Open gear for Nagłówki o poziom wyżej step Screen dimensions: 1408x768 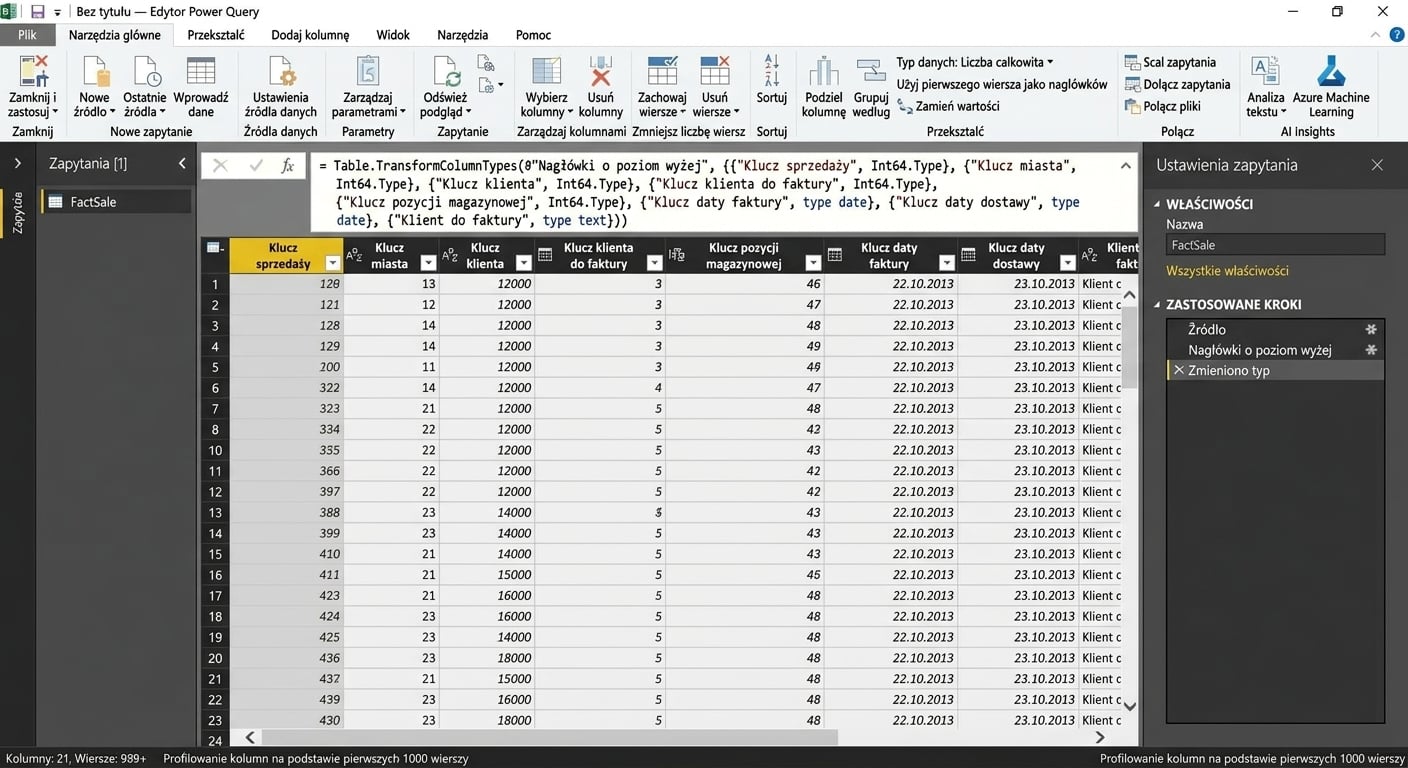(1371, 350)
